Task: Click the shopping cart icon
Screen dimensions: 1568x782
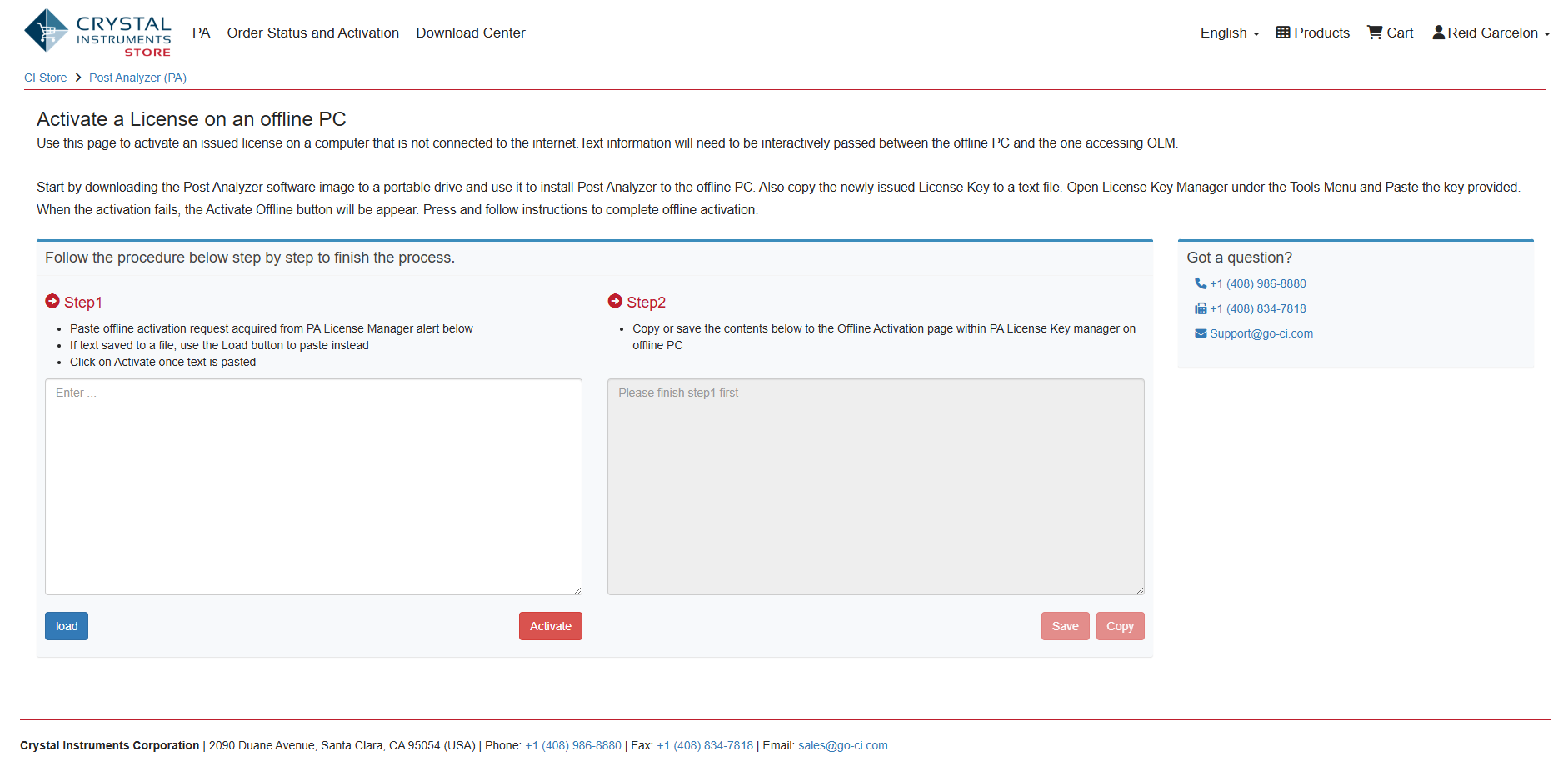Action: (x=1375, y=33)
